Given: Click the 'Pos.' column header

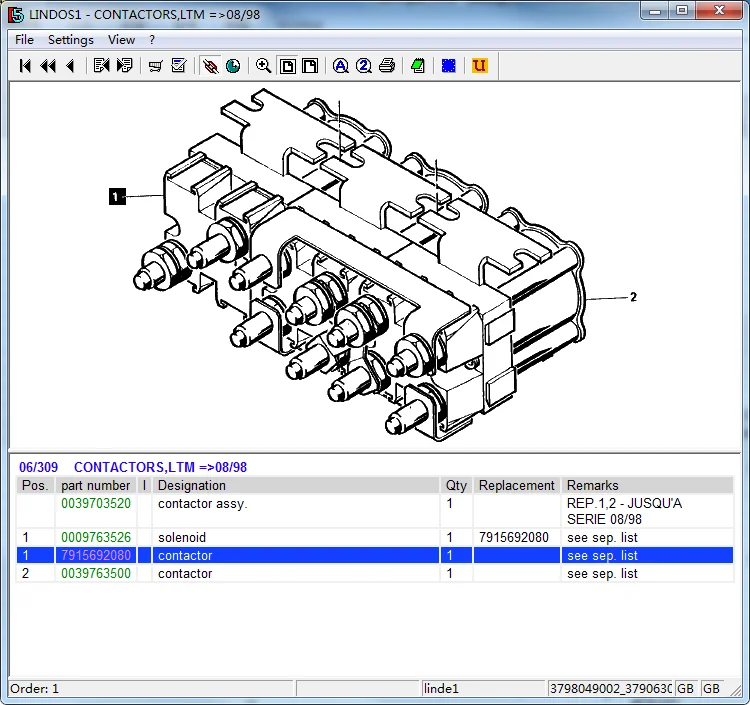Looking at the screenshot, I should 35,485.
